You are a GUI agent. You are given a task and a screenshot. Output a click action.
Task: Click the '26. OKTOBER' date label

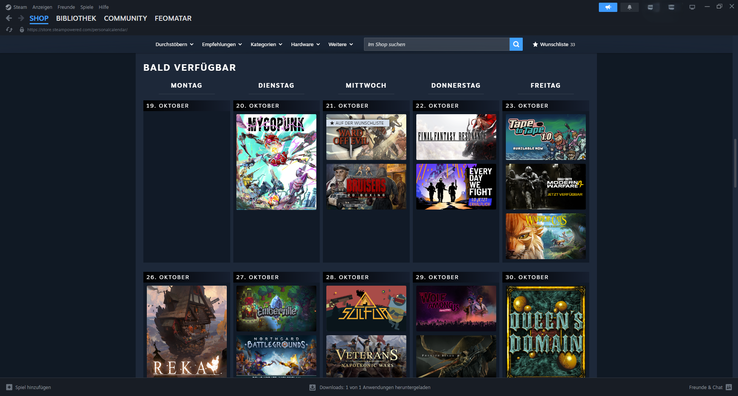168,277
